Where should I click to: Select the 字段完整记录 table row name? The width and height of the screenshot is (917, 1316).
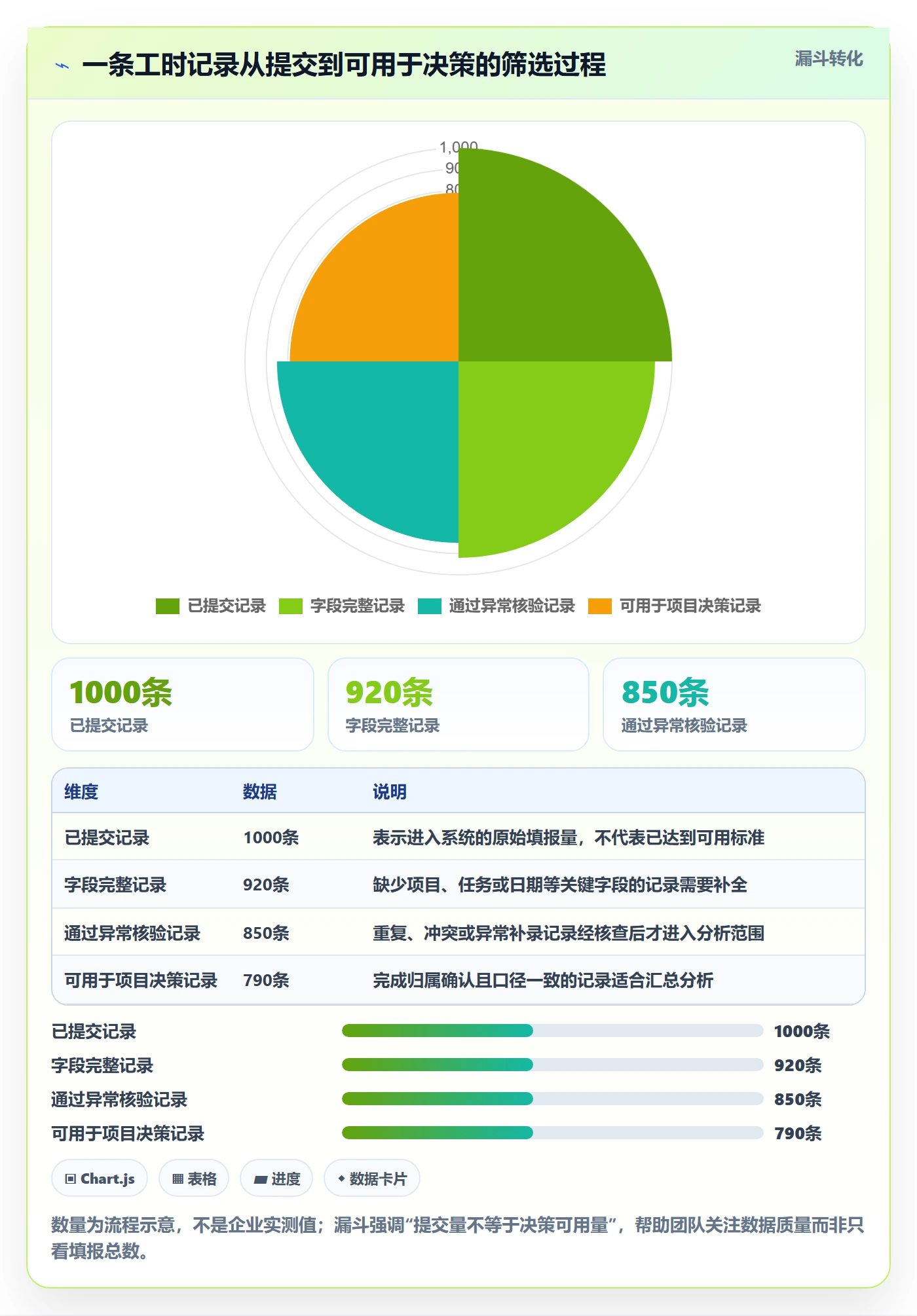click(115, 885)
